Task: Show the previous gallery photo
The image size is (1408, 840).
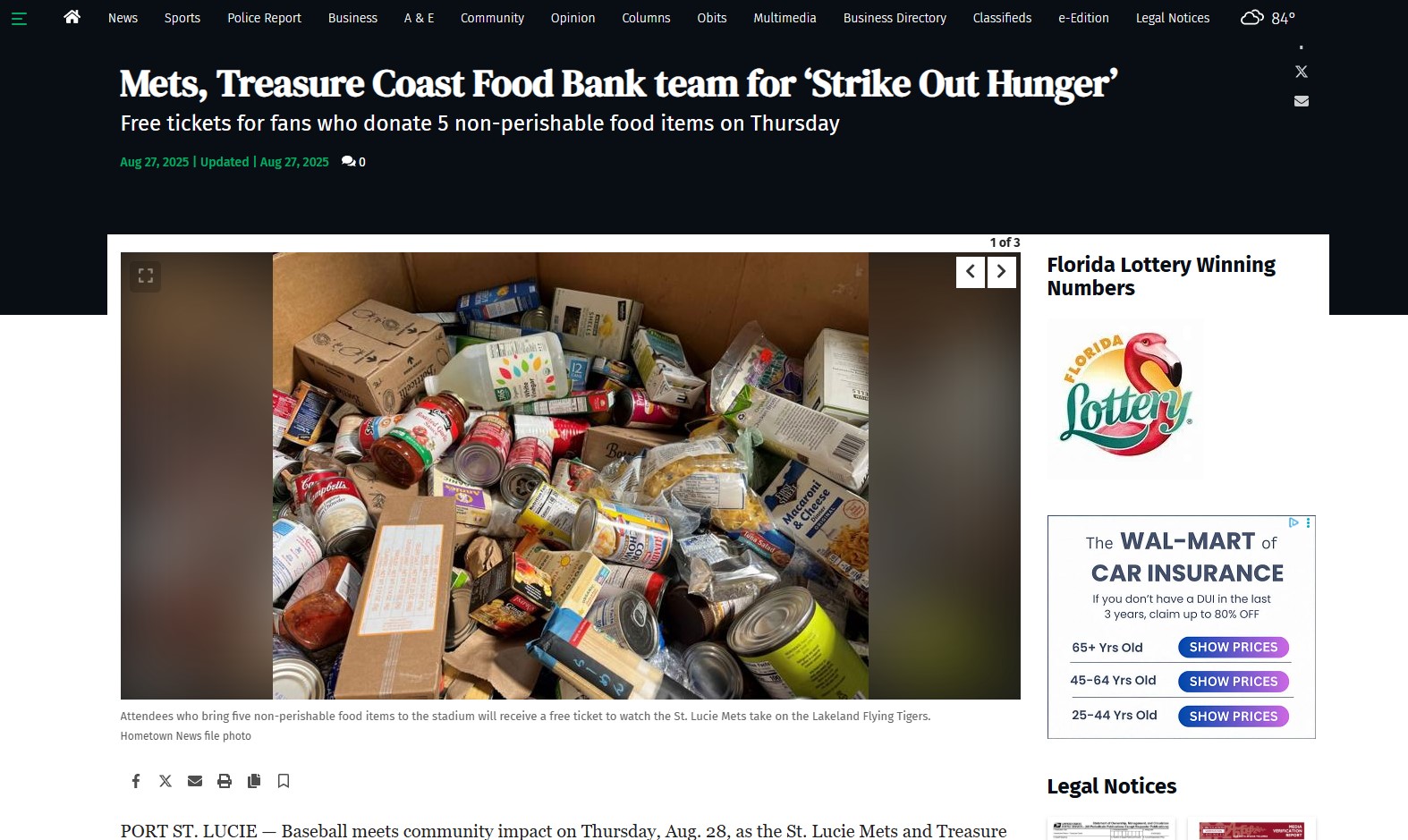Action: (971, 272)
